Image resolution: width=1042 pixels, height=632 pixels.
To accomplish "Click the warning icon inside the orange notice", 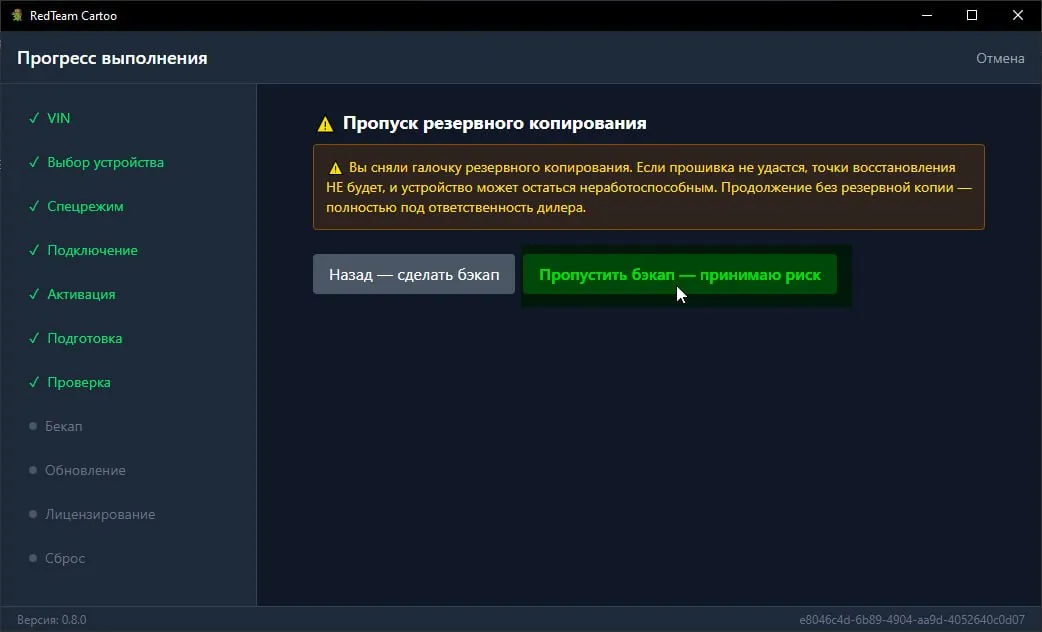I will [x=336, y=168].
